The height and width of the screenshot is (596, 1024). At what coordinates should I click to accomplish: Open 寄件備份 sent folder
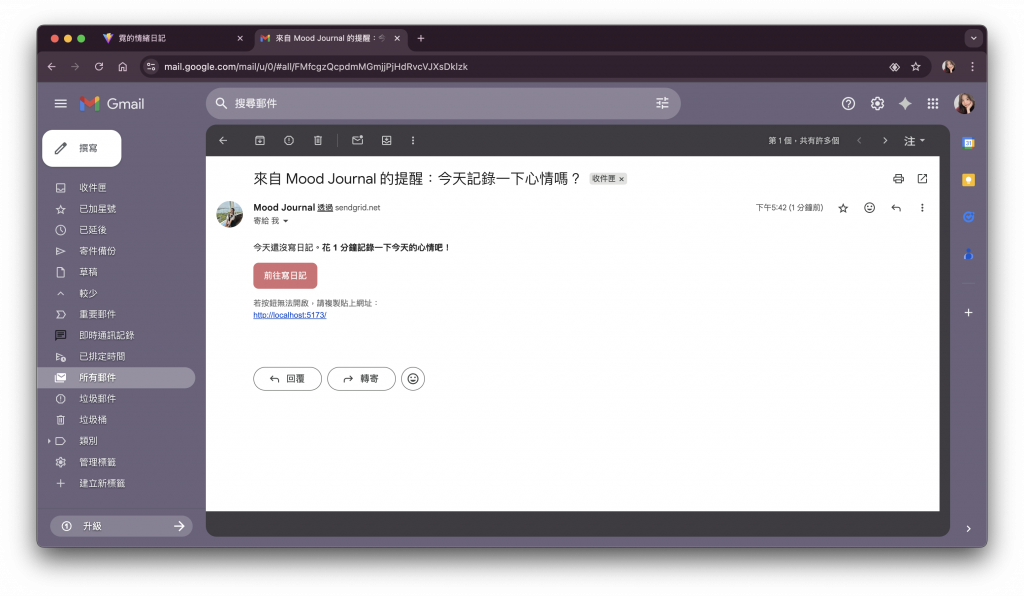point(97,251)
